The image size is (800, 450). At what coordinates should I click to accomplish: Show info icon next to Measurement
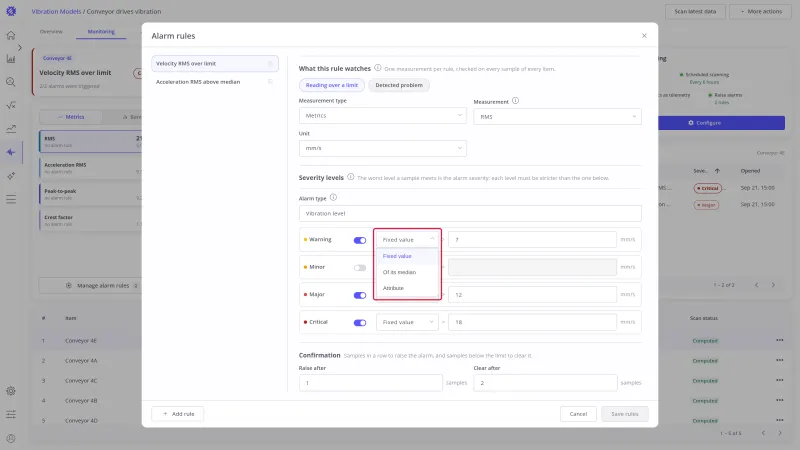pyautogui.click(x=515, y=101)
